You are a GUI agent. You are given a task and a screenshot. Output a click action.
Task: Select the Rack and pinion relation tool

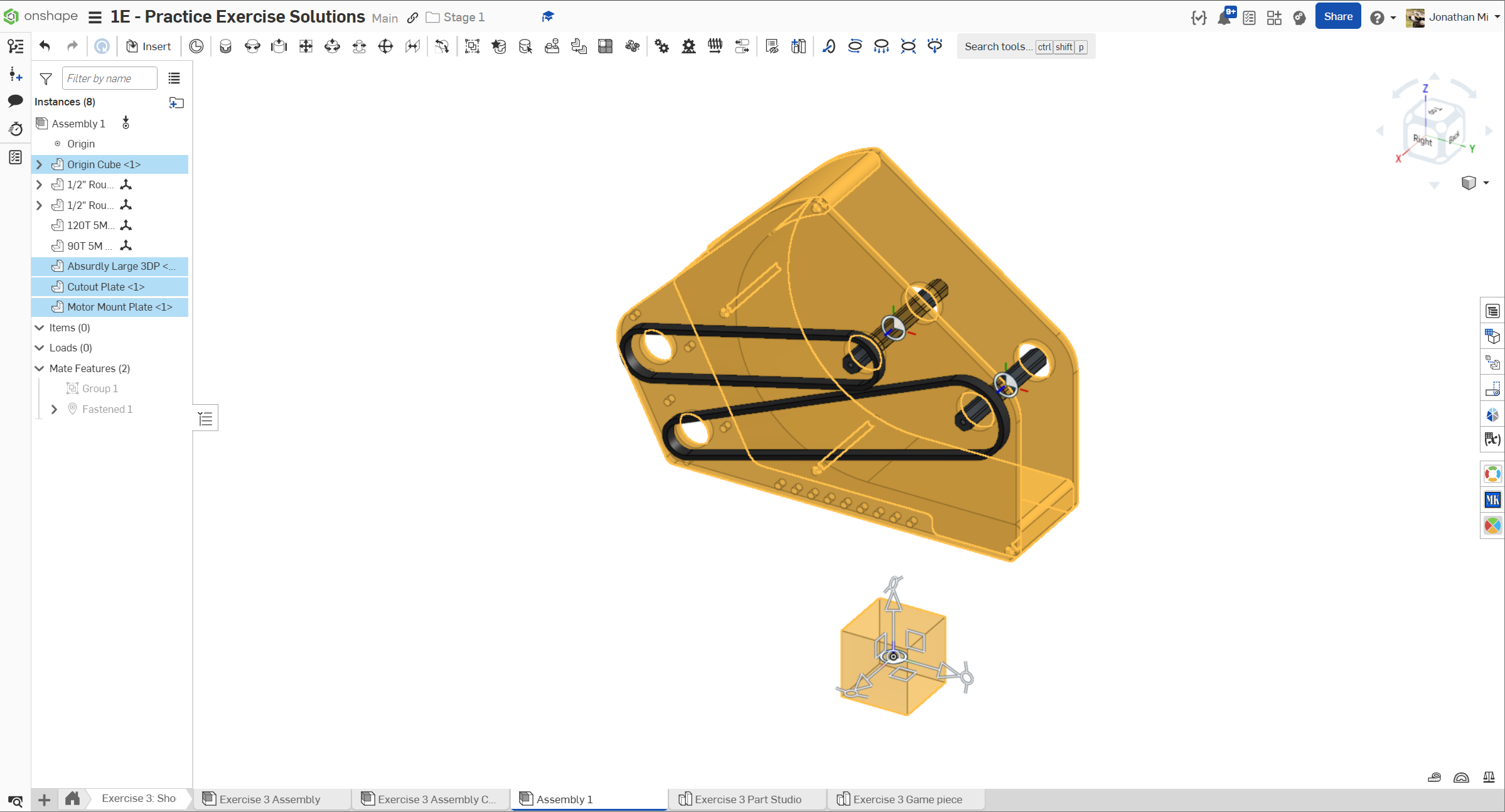688,46
